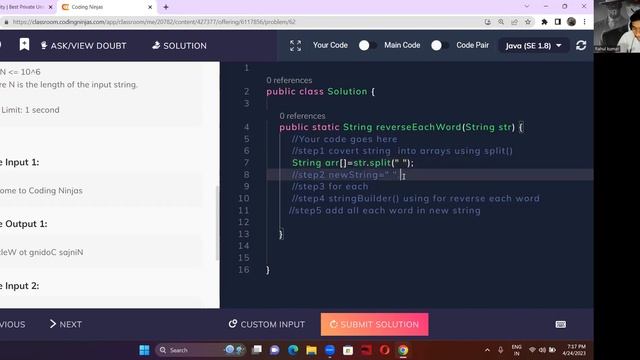Open the tab search chevron in the title bar
The height and width of the screenshot is (360, 640).
(527, 6)
